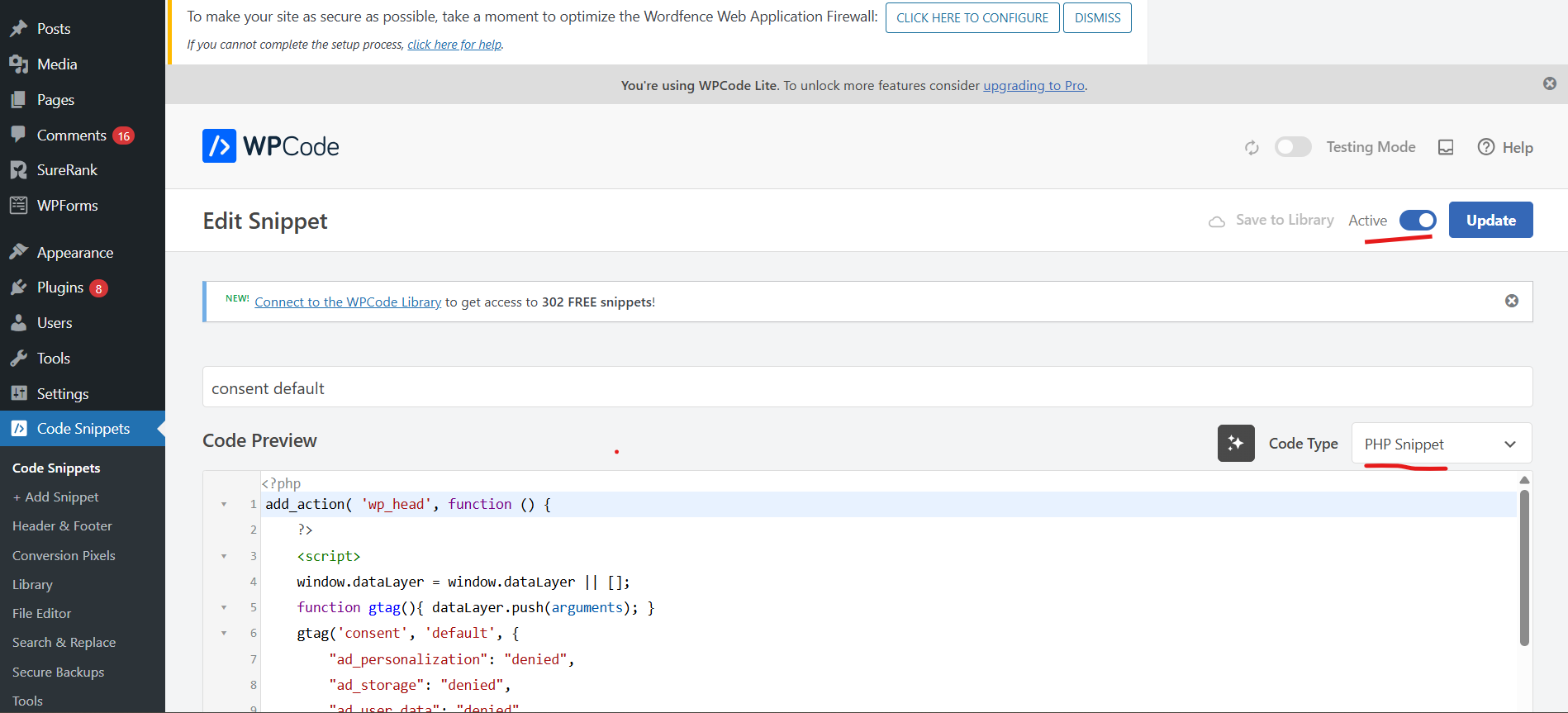Click the SureRank icon in sidebar

click(x=19, y=169)
